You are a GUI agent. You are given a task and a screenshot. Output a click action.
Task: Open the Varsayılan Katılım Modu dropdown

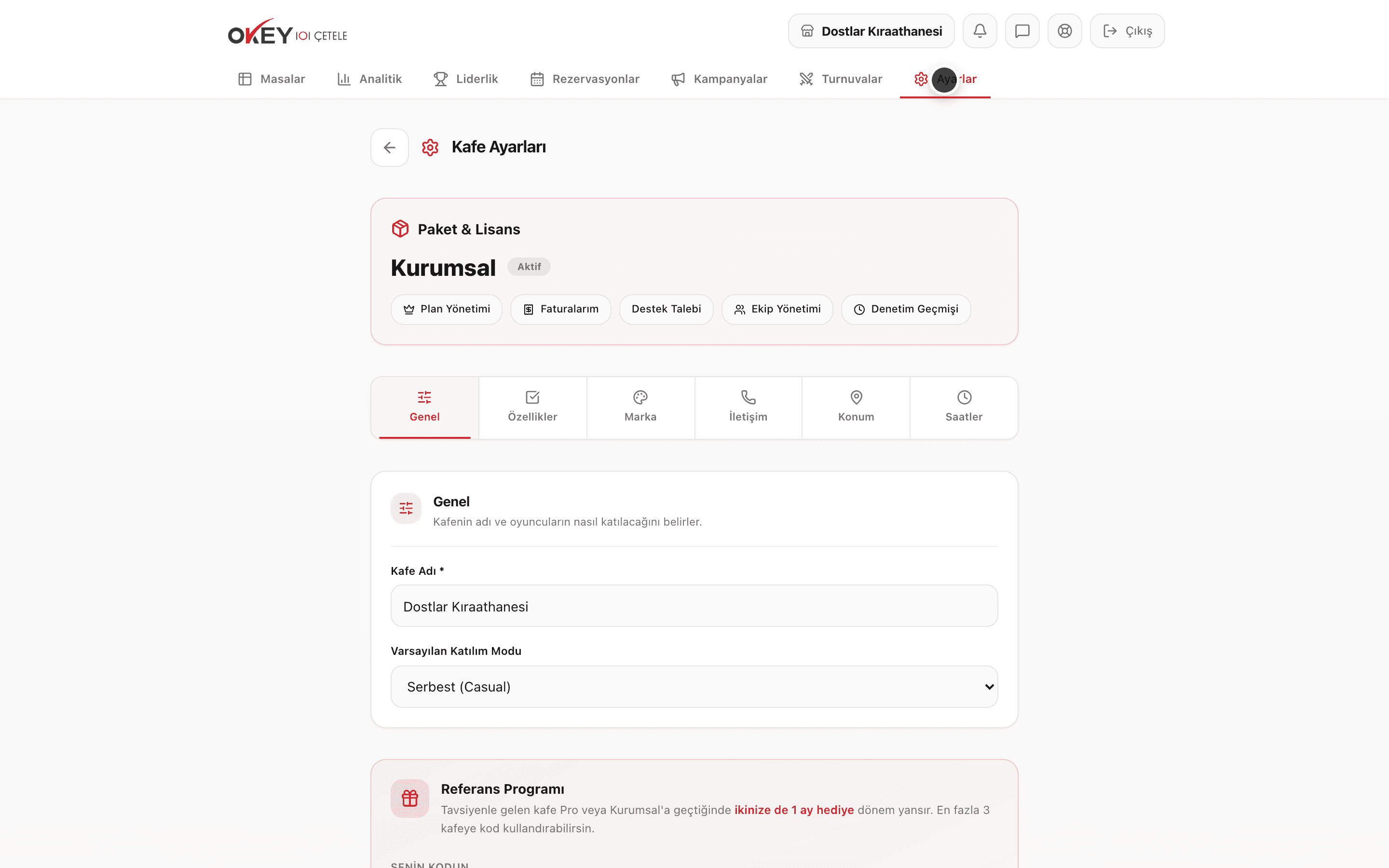694,687
